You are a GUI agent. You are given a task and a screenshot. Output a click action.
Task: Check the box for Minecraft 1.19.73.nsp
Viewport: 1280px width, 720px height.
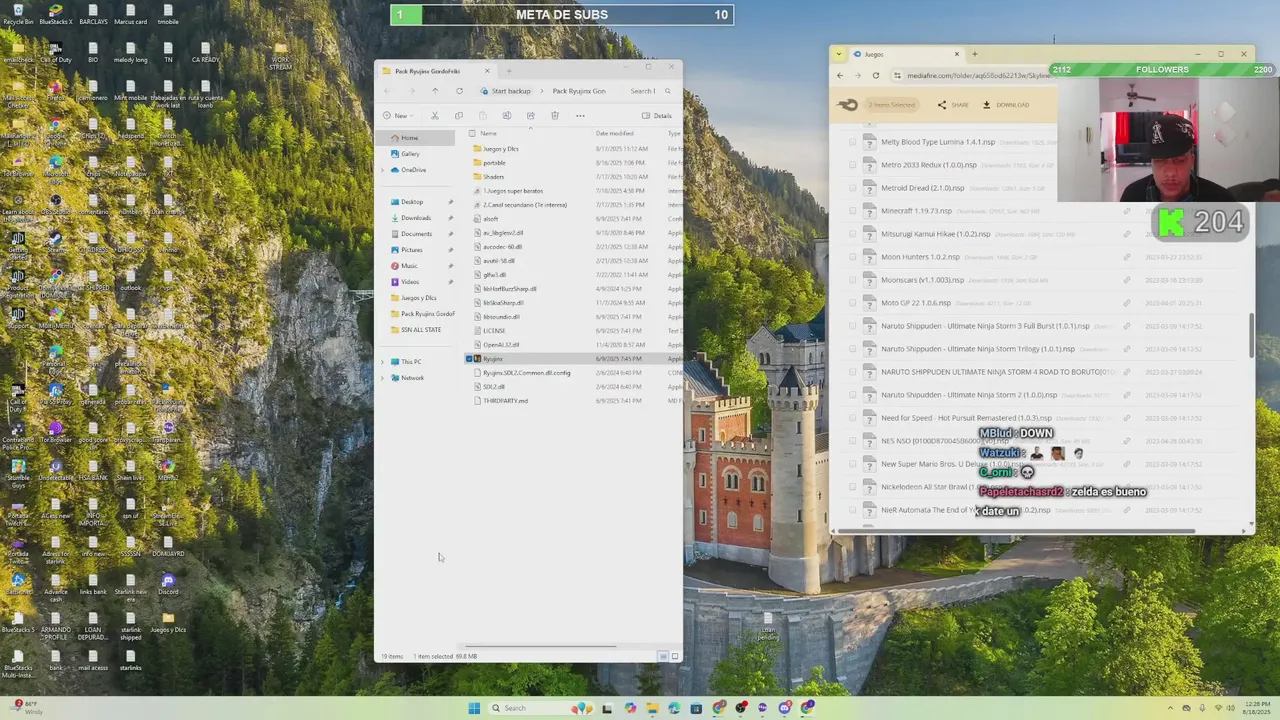[852, 211]
